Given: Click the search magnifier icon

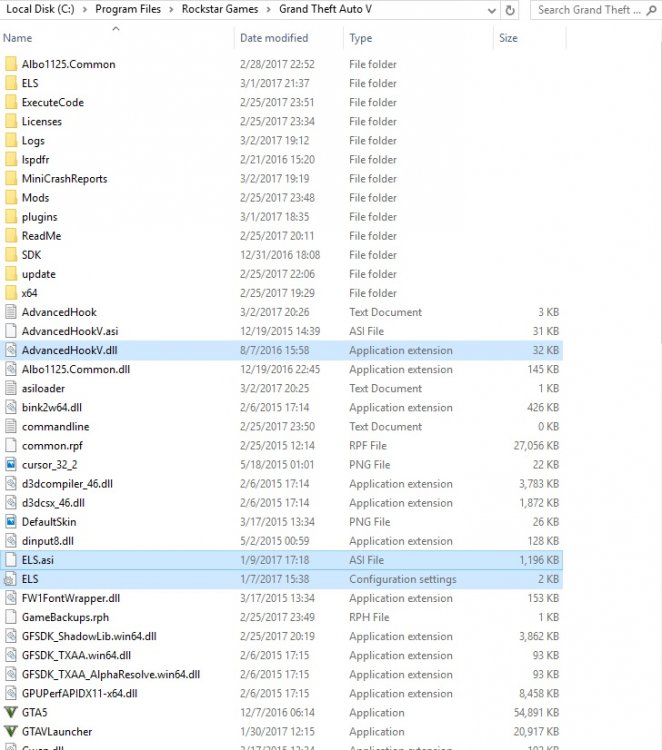Looking at the screenshot, I should 651,10.
